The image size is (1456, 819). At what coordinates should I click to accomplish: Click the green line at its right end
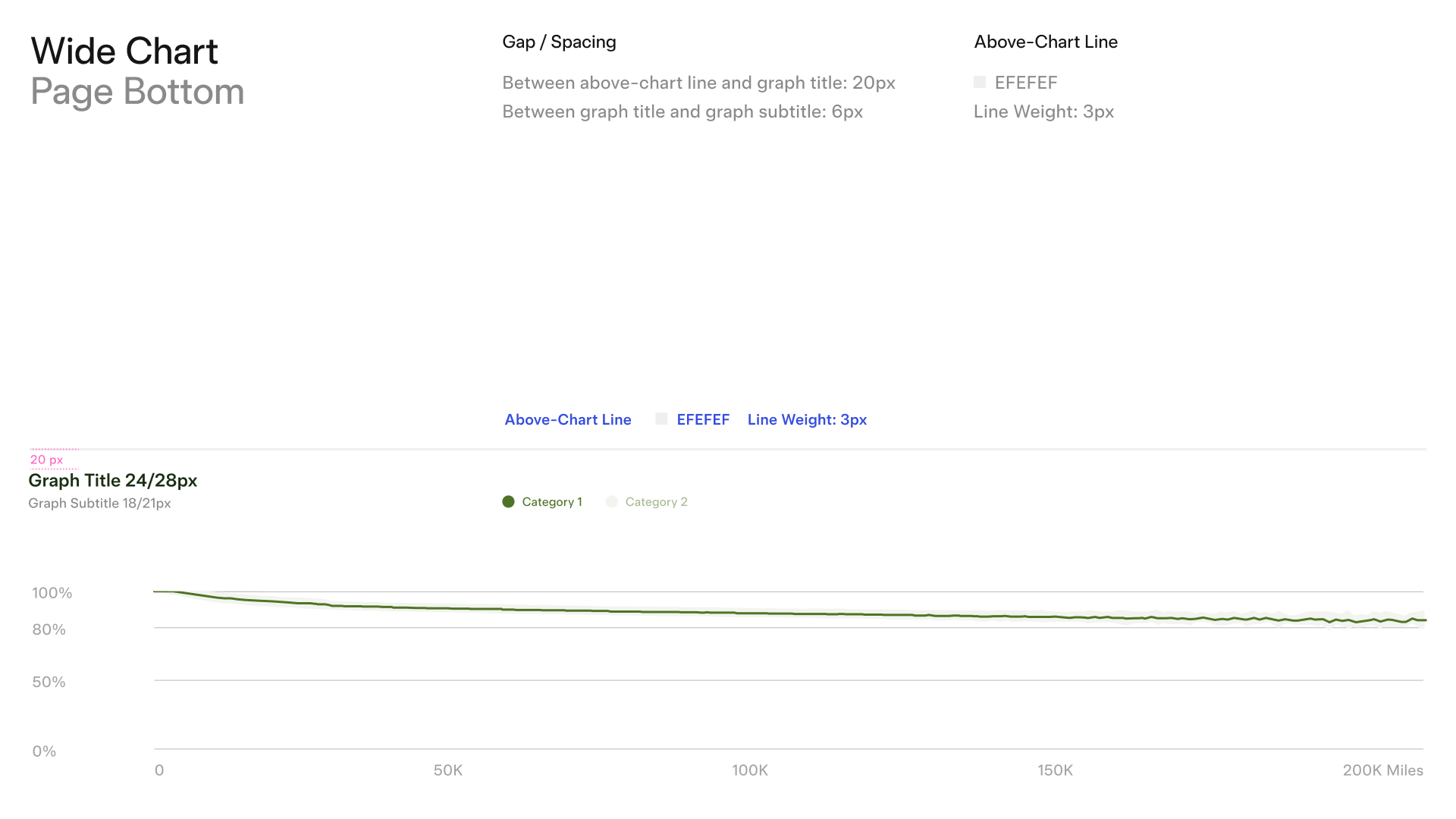coord(1423,620)
